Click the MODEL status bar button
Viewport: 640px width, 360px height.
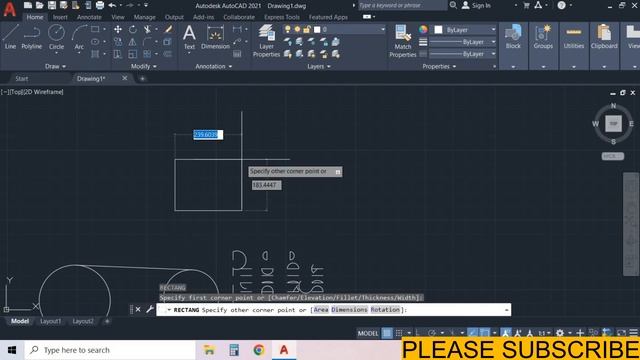pyautogui.click(x=368, y=333)
